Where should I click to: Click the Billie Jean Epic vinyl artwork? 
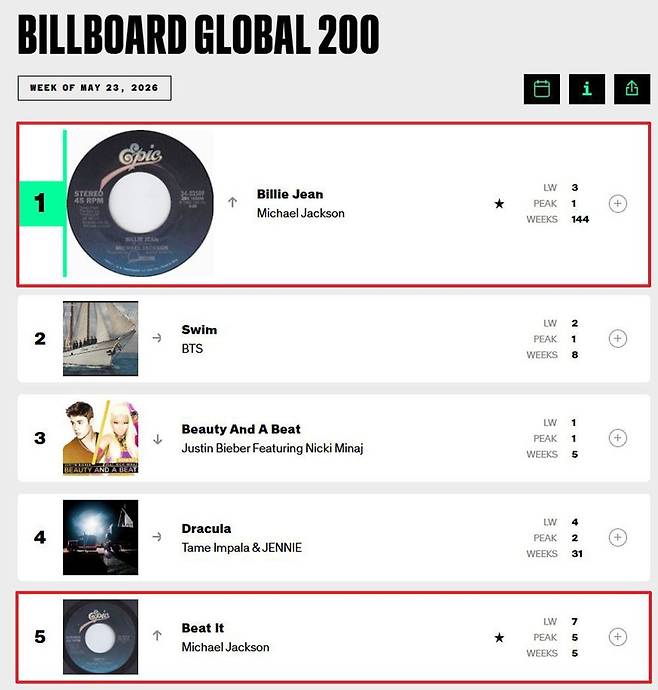pos(140,203)
